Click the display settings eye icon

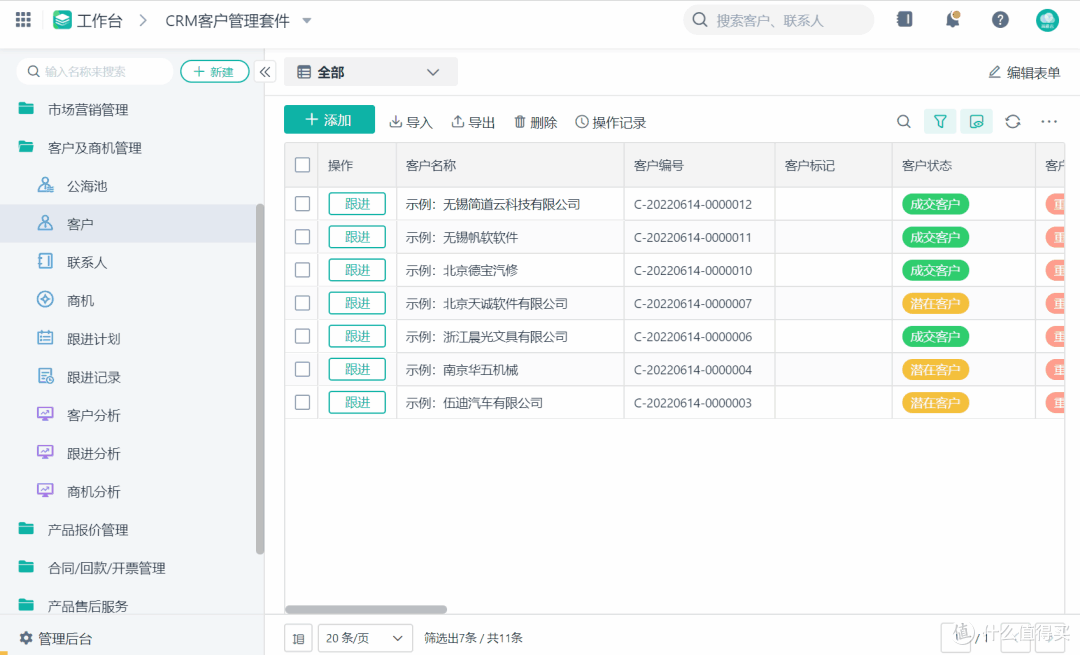point(977,122)
